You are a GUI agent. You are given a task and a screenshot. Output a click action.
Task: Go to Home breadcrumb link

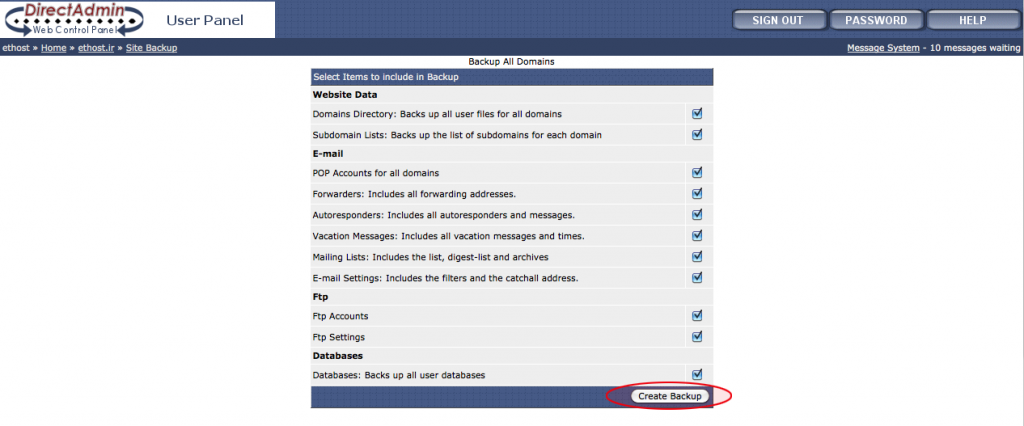click(54, 48)
